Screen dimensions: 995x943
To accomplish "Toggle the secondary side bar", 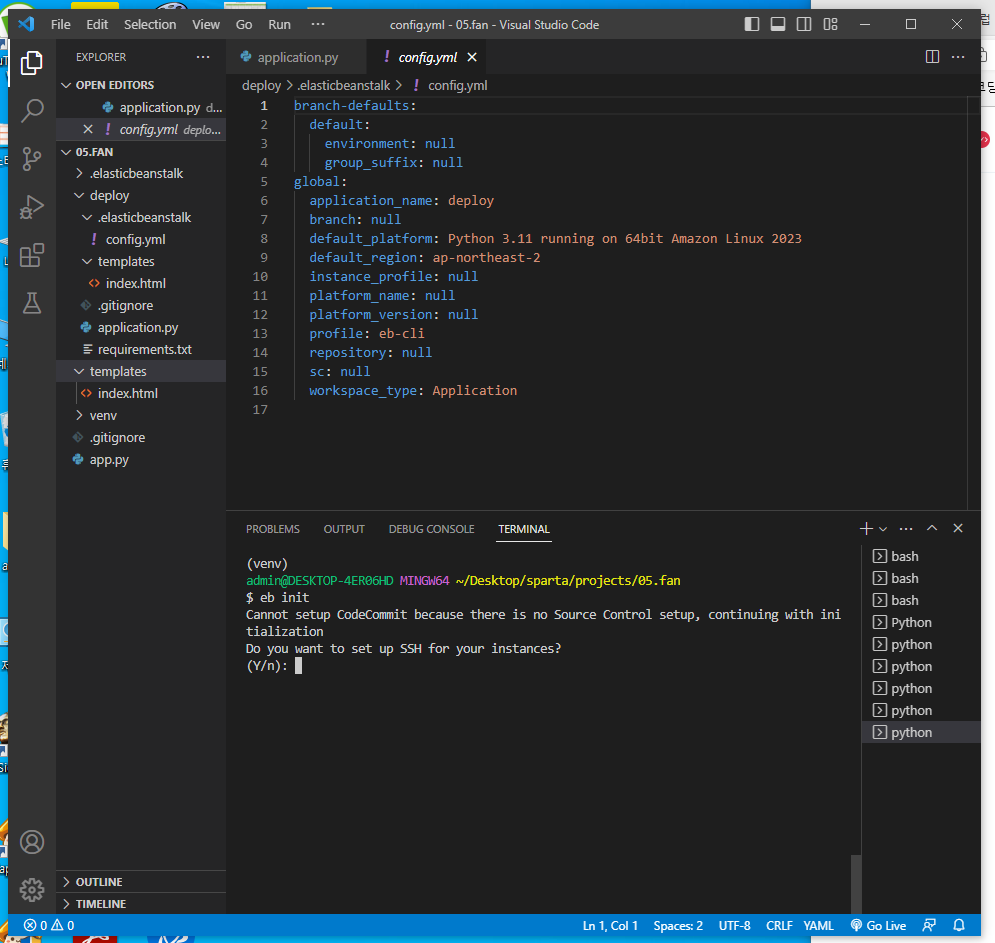I will click(x=804, y=25).
